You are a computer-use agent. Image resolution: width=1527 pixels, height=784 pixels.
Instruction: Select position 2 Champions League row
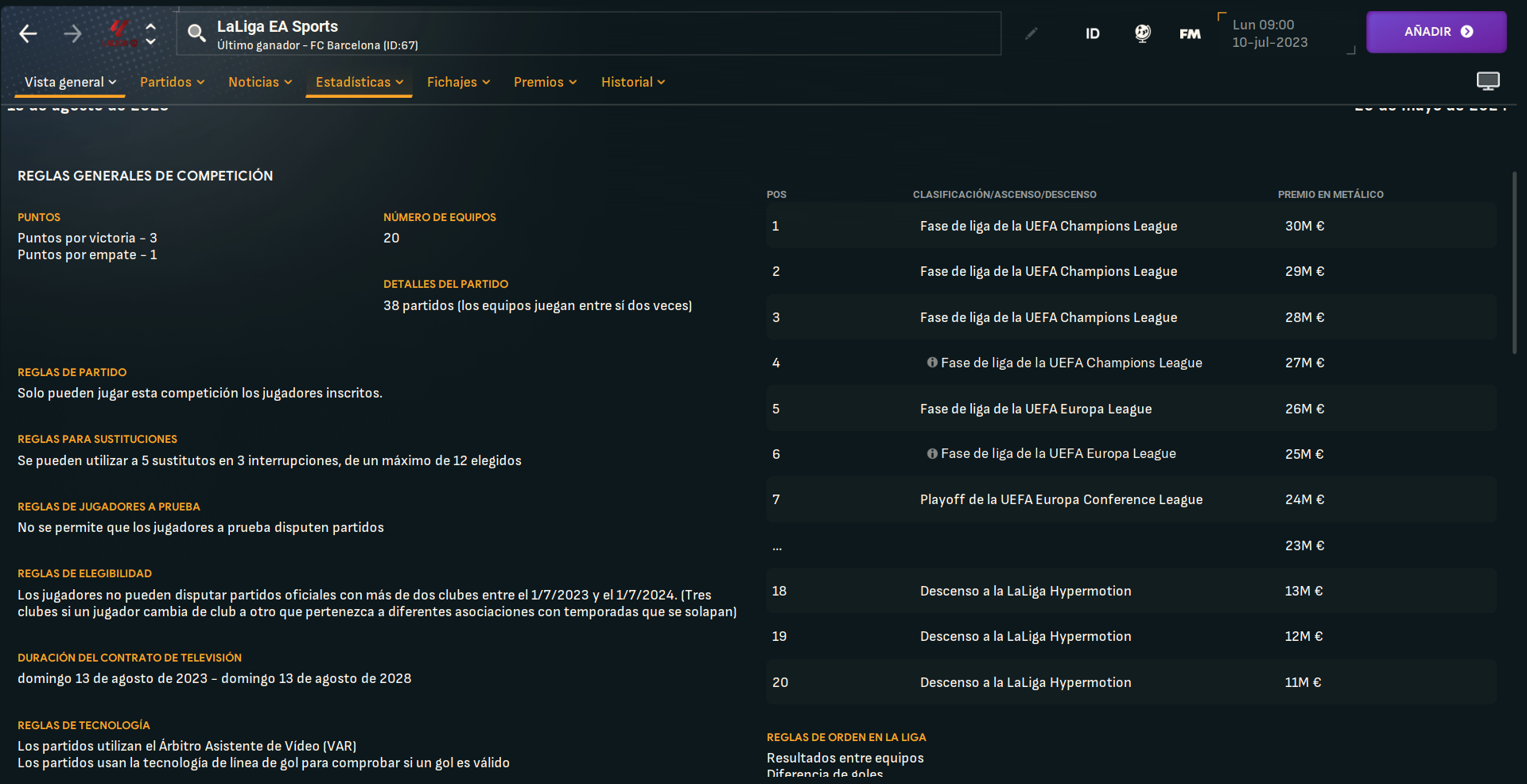tap(1131, 271)
